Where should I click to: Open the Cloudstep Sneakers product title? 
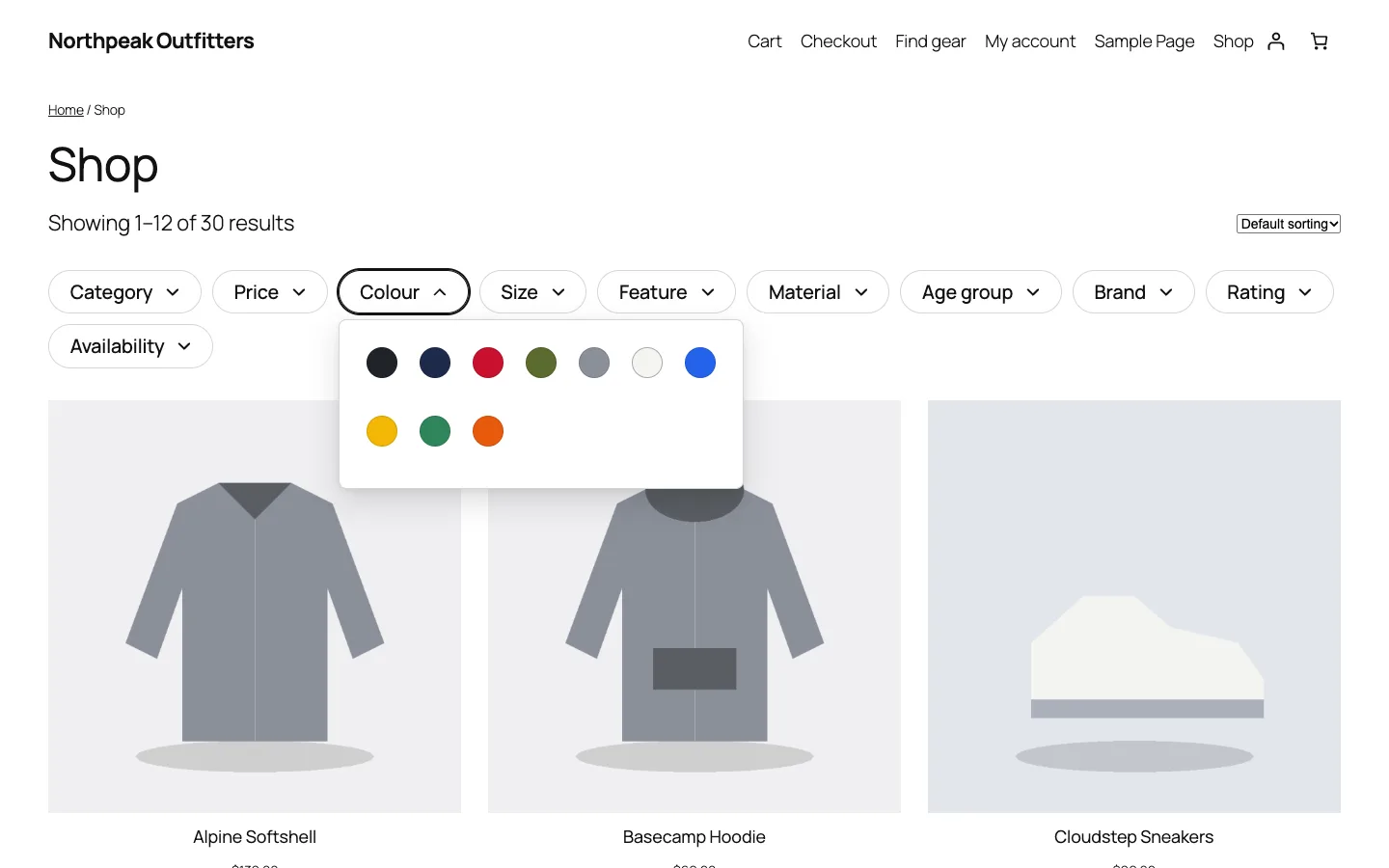1134,837
